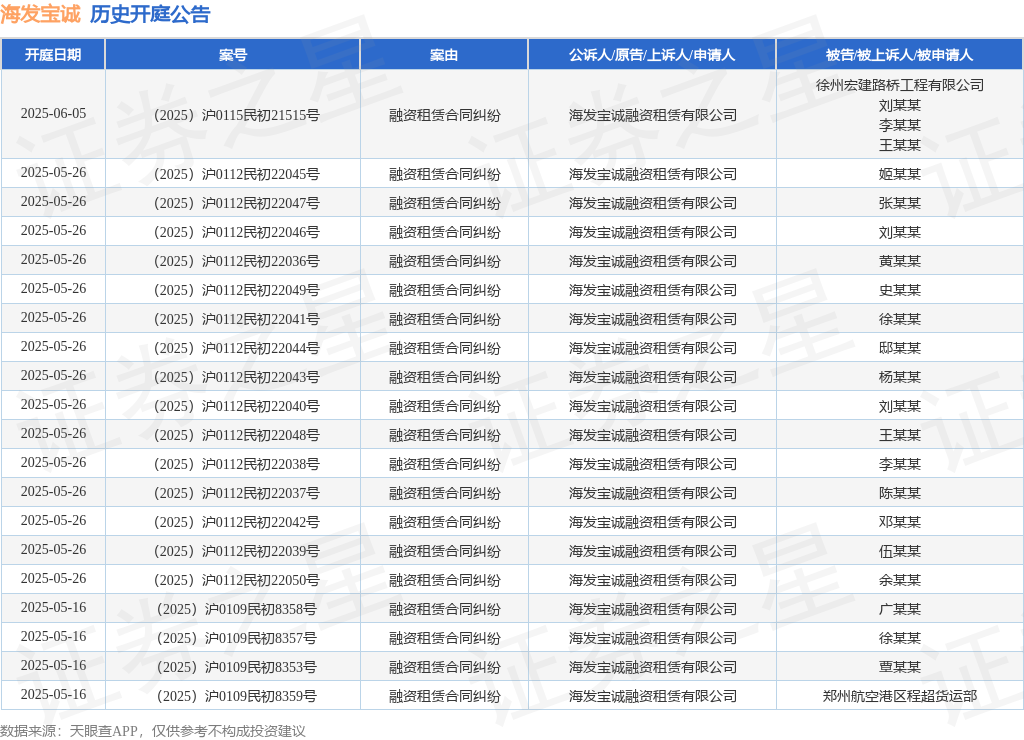Click defendant 陈某某
The image size is (1024, 740).
point(899,493)
